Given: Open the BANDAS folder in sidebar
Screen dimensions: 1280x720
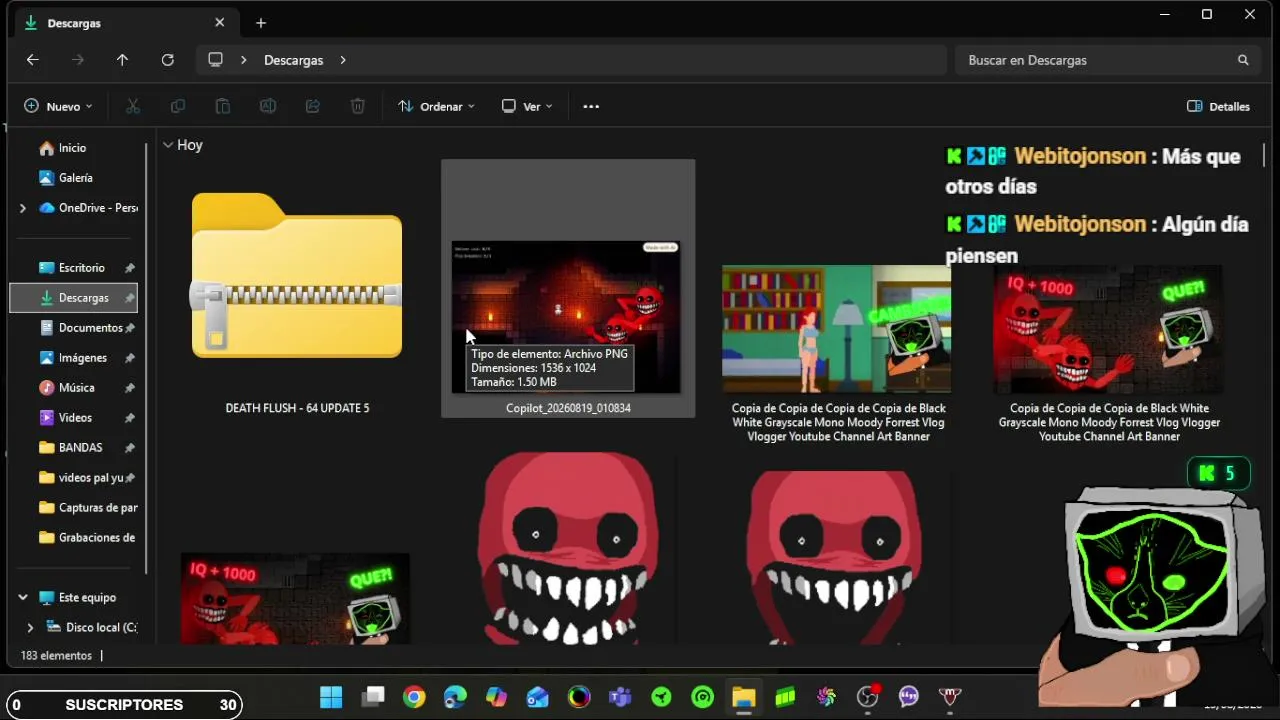Looking at the screenshot, I should [x=73, y=448].
